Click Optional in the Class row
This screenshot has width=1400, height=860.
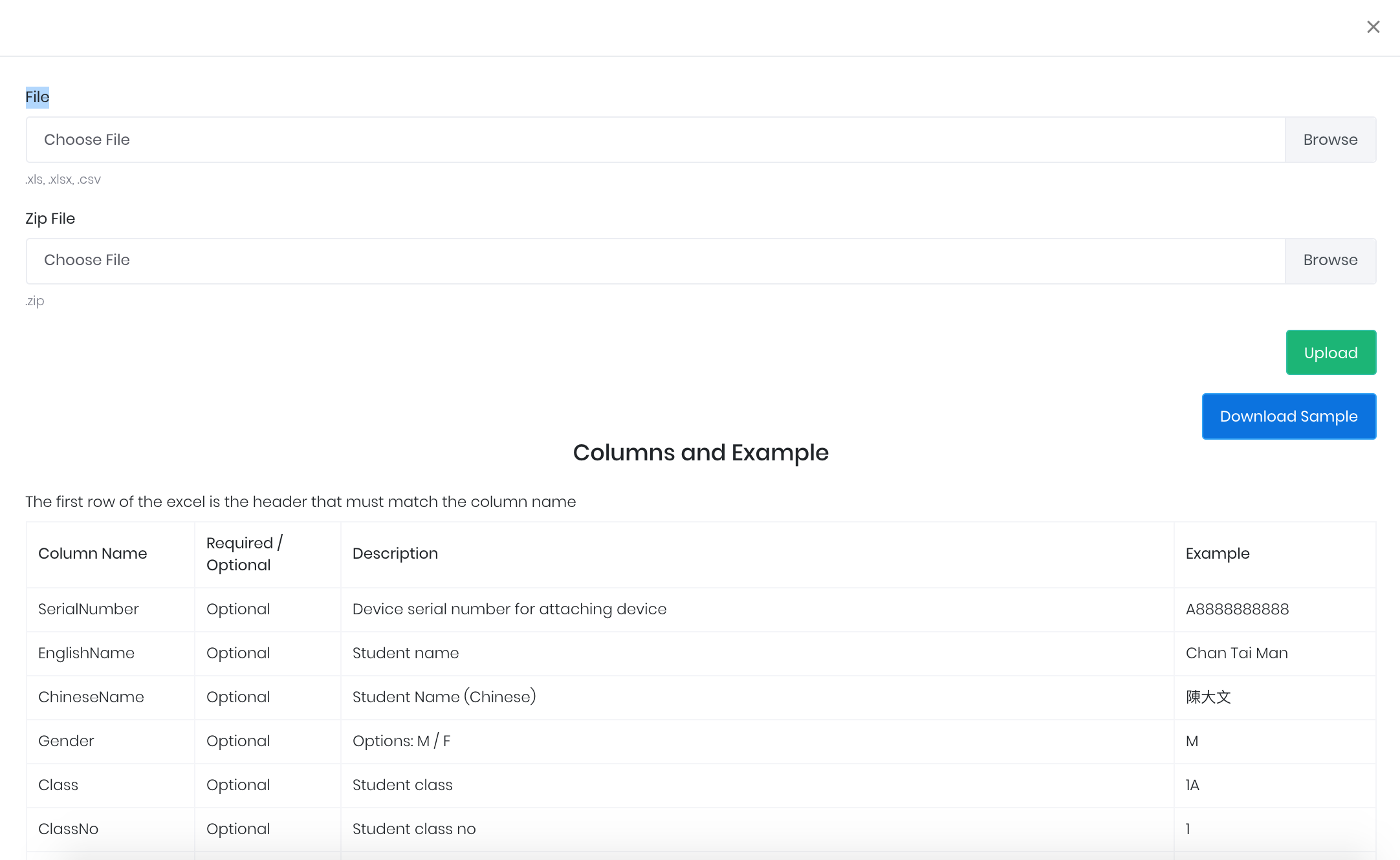[x=238, y=785]
